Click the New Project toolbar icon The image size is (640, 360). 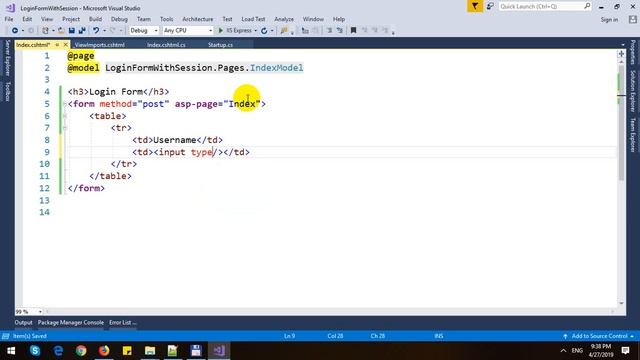point(45,31)
